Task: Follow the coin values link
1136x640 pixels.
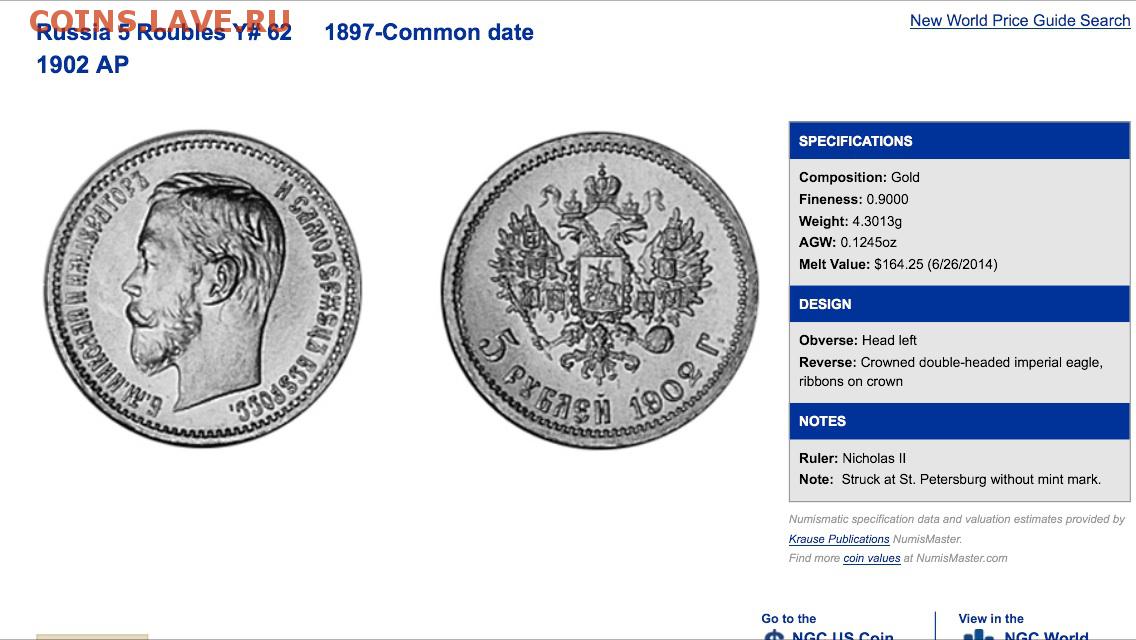Action: point(872,558)
